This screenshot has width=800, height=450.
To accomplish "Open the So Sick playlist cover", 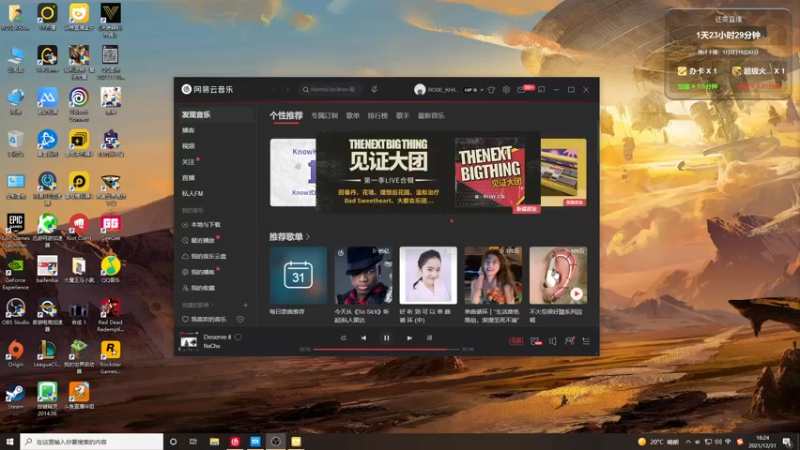I will point(363,276).
